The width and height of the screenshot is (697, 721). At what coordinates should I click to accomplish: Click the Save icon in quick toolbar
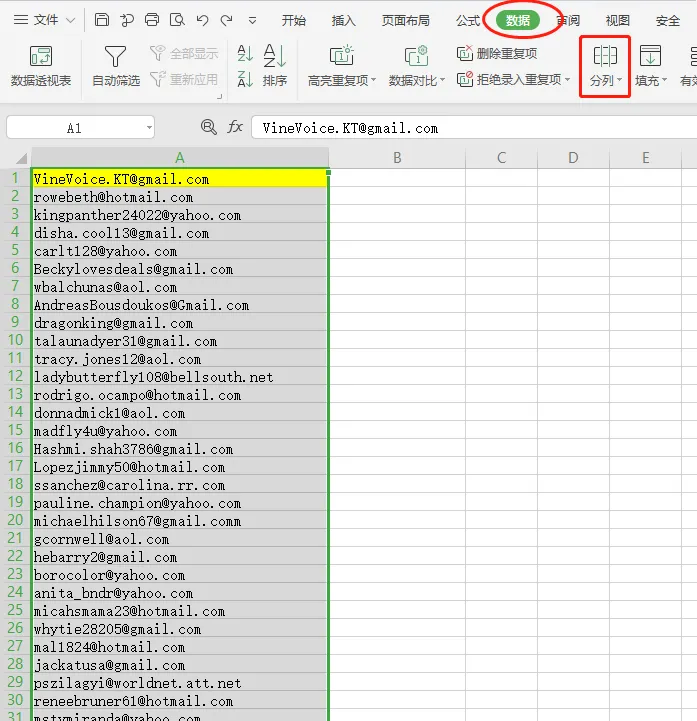click(102, 20)
